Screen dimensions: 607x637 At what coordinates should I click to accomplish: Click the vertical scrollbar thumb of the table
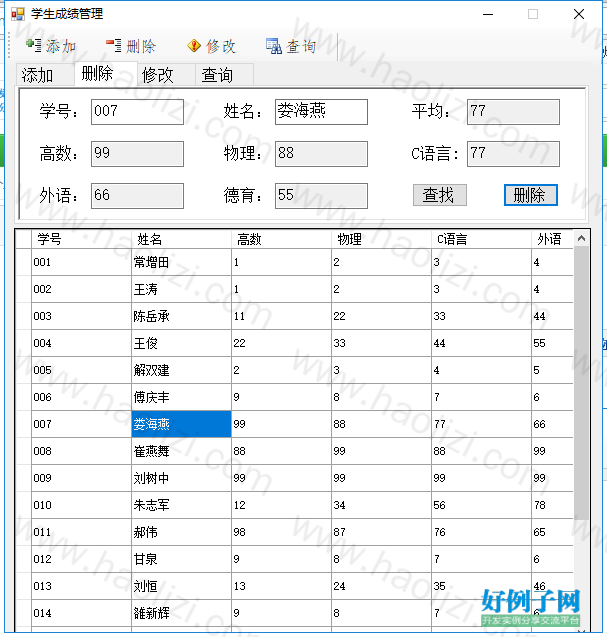[x=581, y=383]
